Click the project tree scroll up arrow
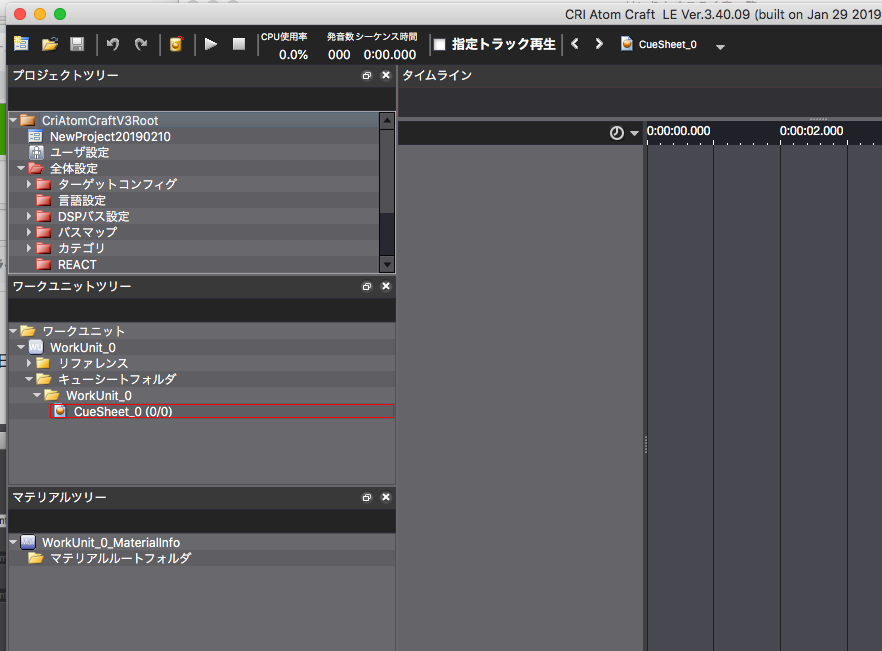The height and width of the screenshot is (651, 882). coord(387,121)
